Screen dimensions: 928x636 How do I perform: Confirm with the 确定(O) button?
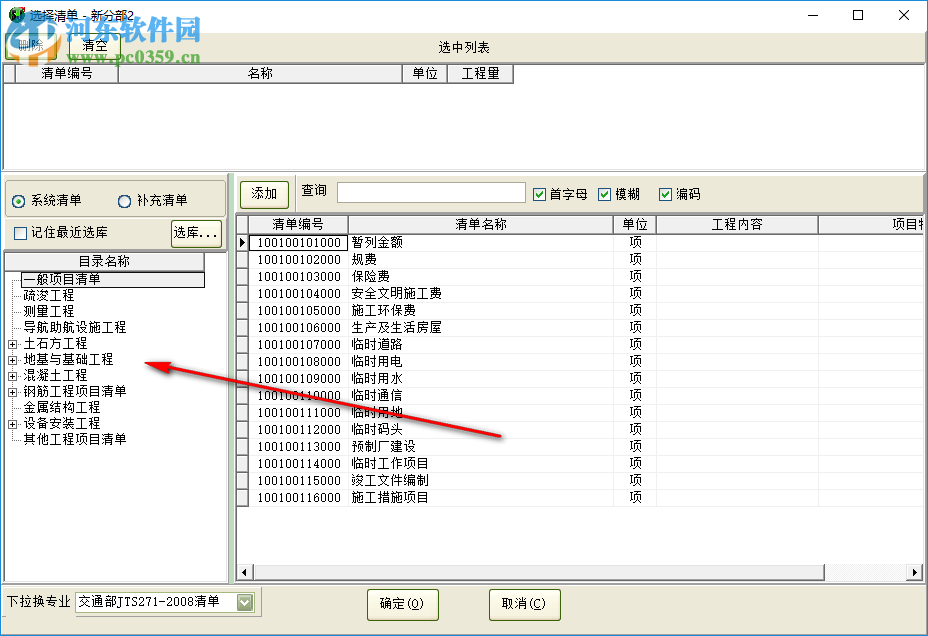tap(402, 604)
